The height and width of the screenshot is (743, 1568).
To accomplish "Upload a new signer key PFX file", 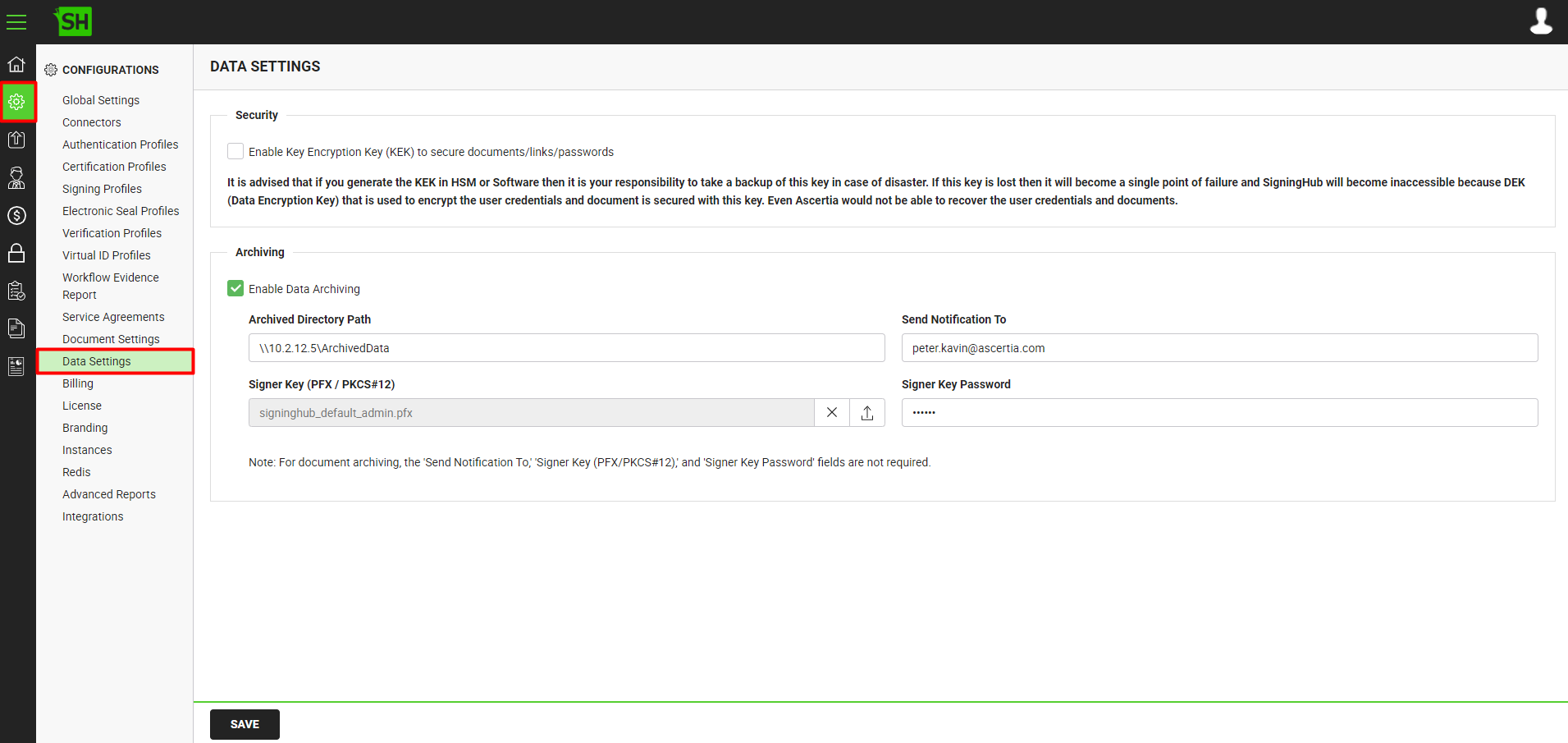I will pos(867,412).
